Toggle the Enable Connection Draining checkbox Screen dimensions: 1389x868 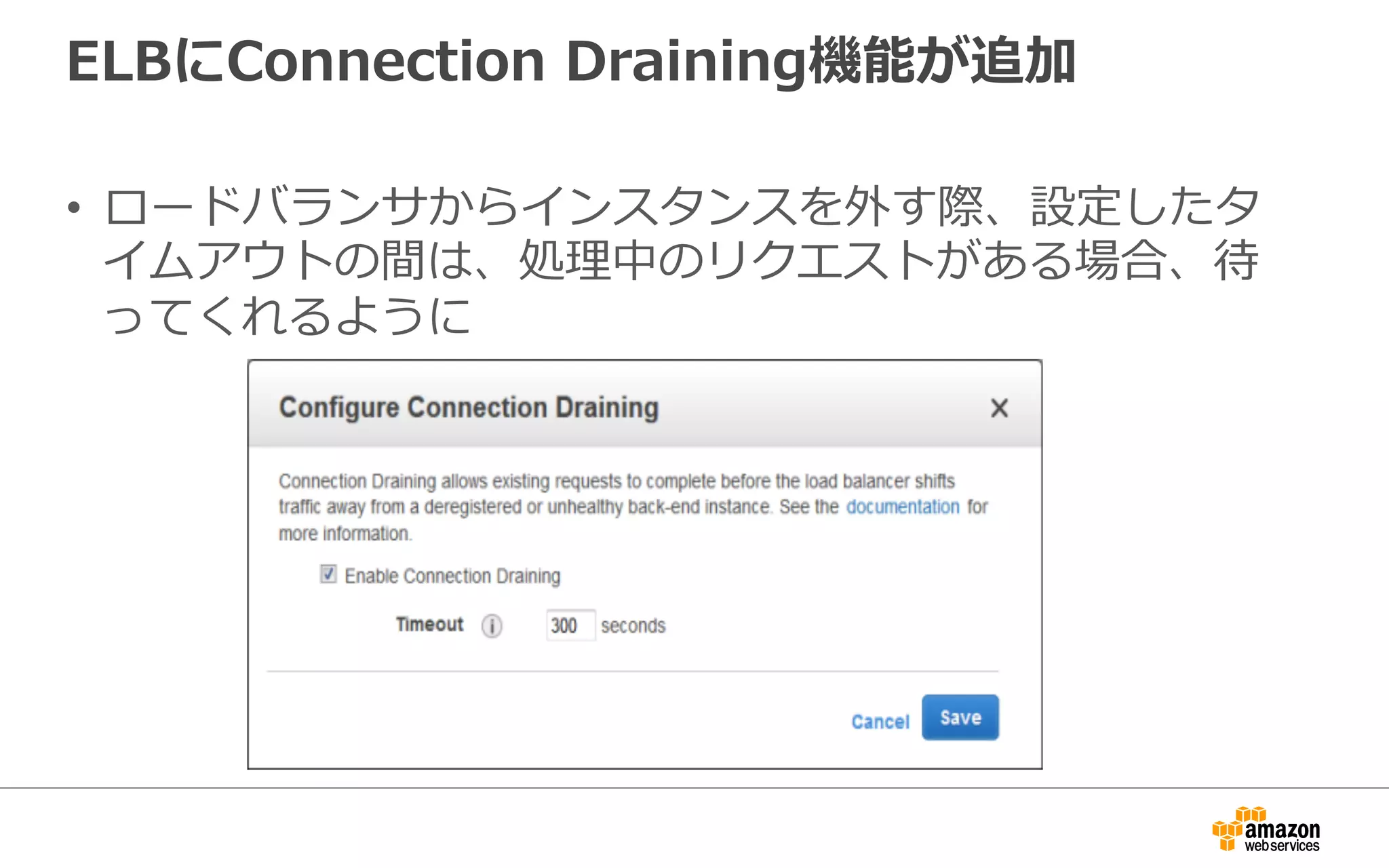pos(328,574)
